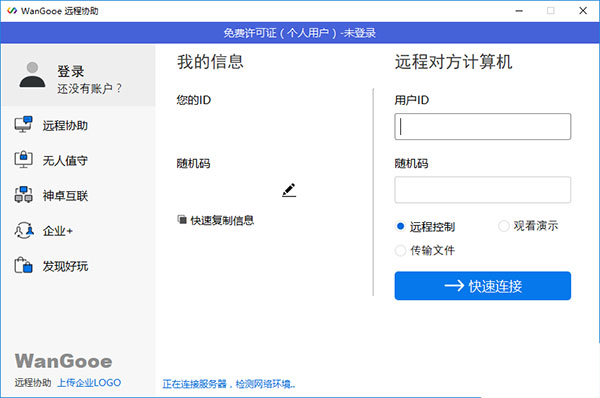Click the 企业+ people icon
600x398 pixels.
[x=24, y=230]
